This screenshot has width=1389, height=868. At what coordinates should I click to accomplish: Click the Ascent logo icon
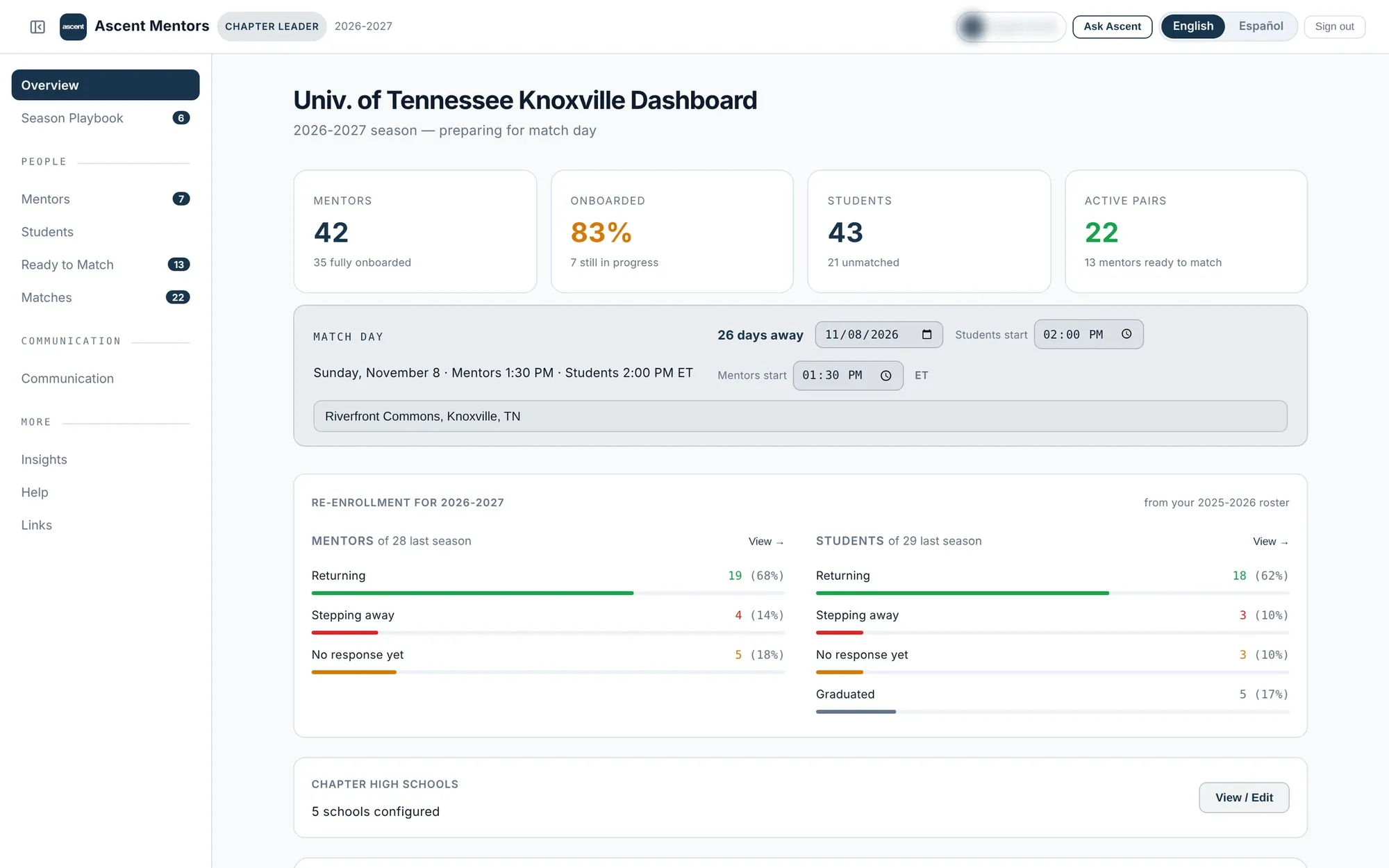[73, 26]
